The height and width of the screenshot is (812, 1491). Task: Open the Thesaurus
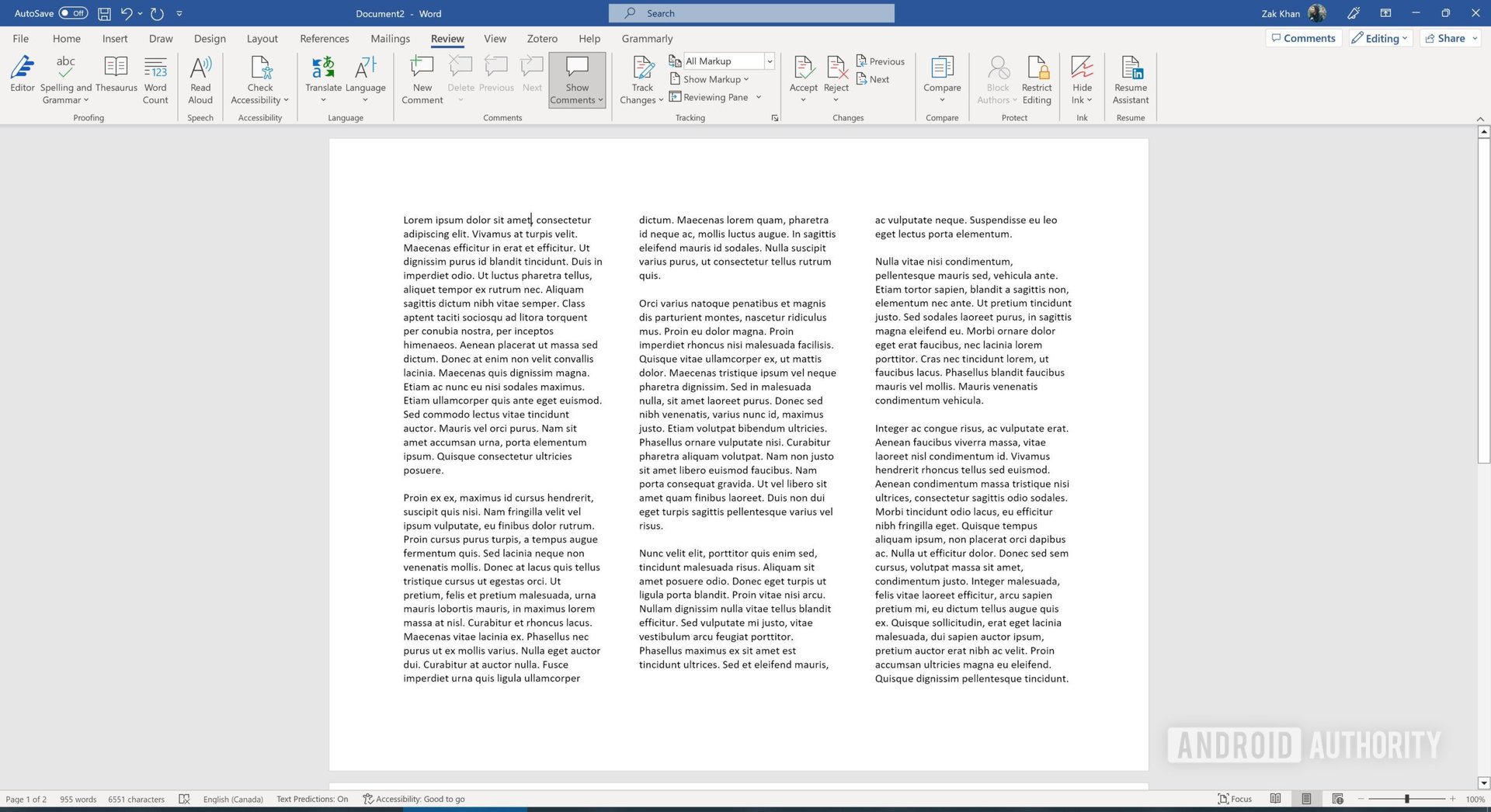(x=116, y=78)
